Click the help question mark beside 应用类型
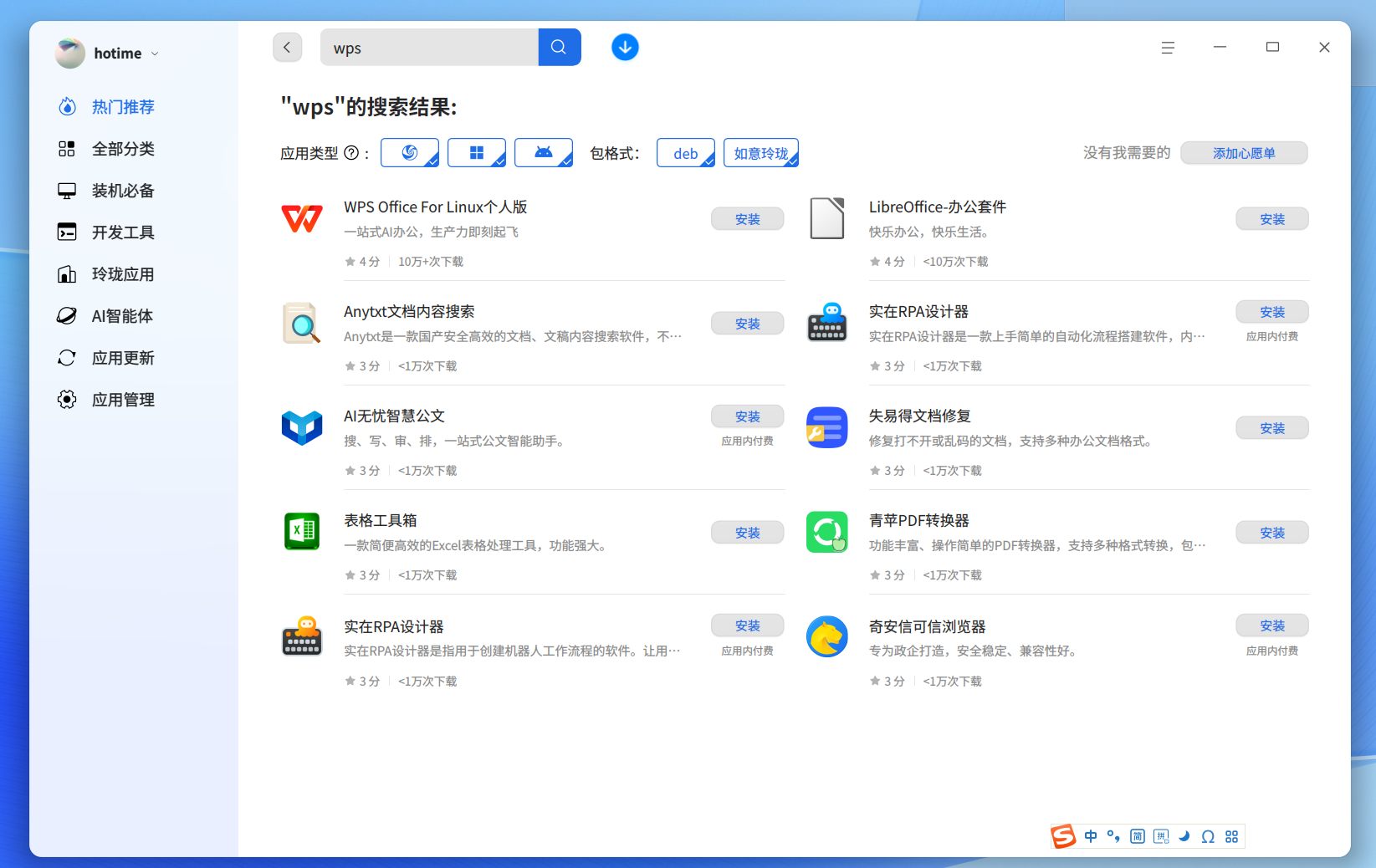Screen dimensions: 1376x868 pyautogui.click(x=351, y=153)
